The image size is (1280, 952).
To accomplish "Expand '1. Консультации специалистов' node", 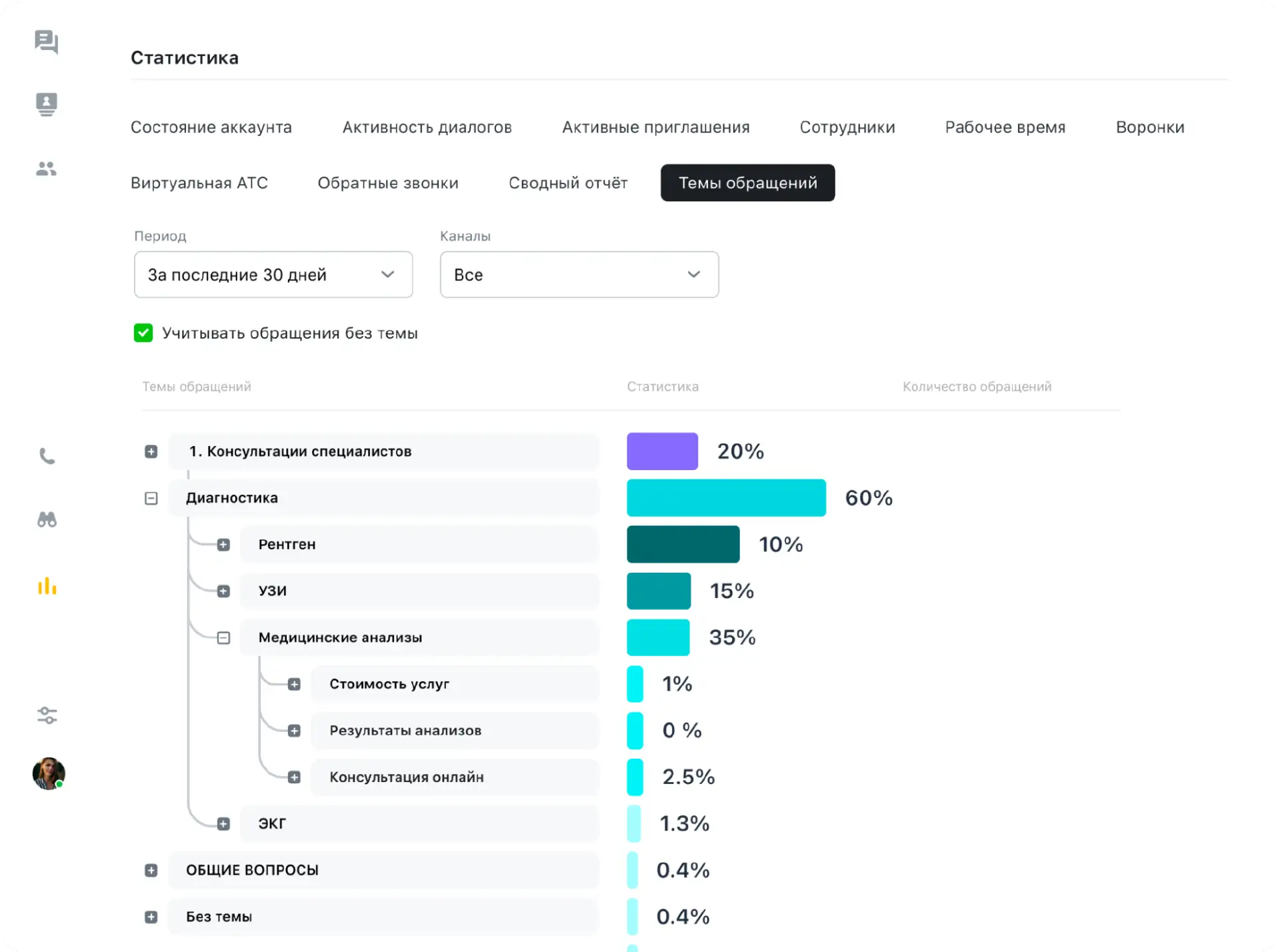I will [x=151, y=451].
